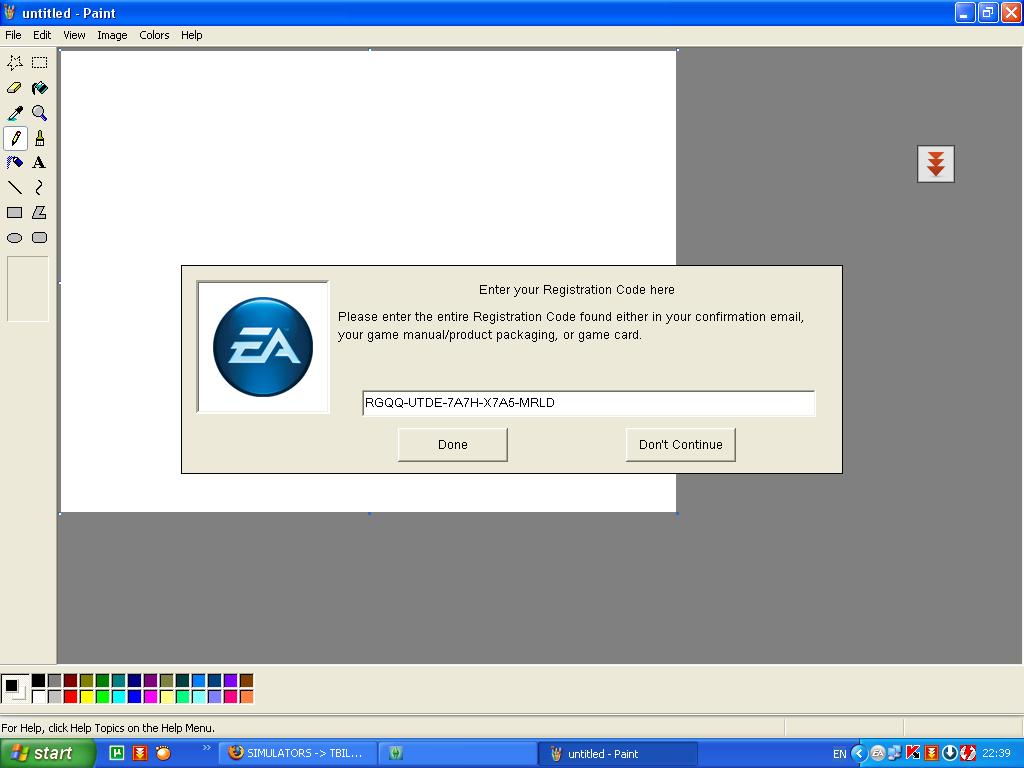
Task: Activate the Magnifier tool
Action: (40, 113)
